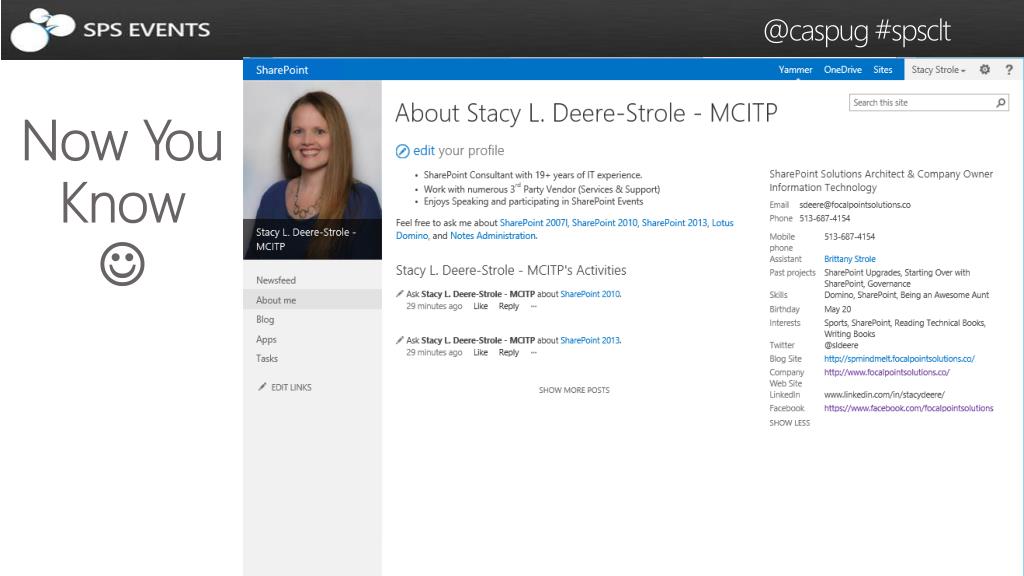The width and height of the screenshot is (1024, 576).
Task: Open more options for SharePoint 2013 post
Action: (x=534, y=353)
